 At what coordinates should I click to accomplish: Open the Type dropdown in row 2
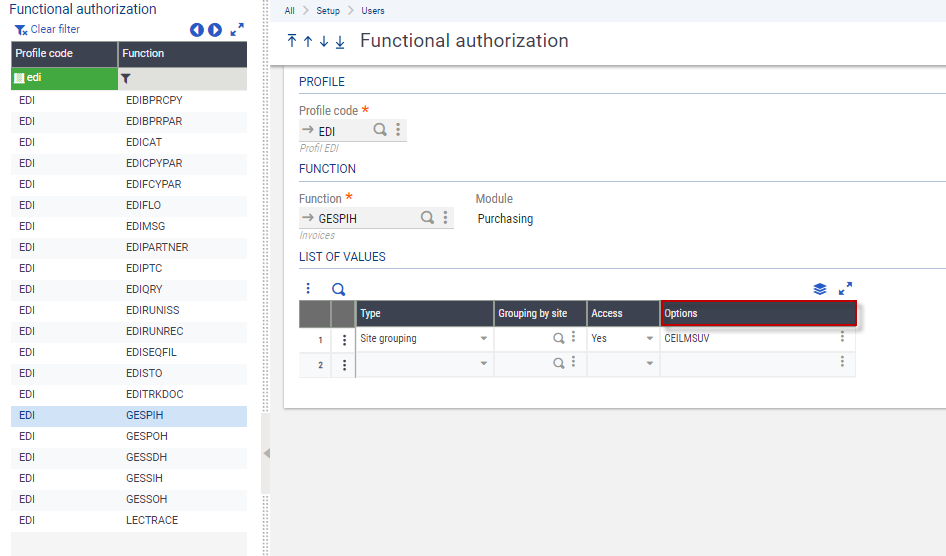pos(484,365)
